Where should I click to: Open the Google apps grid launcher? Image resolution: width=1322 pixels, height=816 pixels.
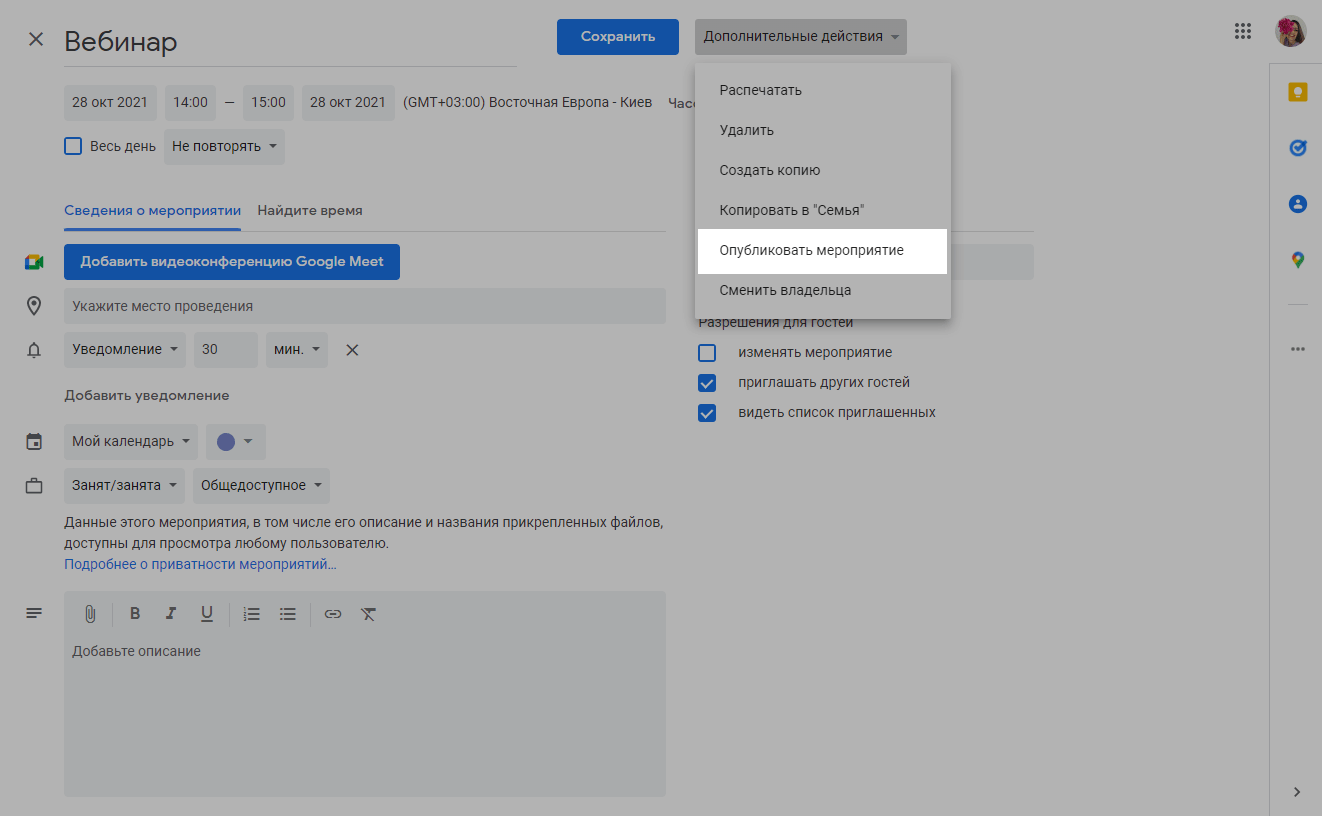click(x=1243, y=31)
